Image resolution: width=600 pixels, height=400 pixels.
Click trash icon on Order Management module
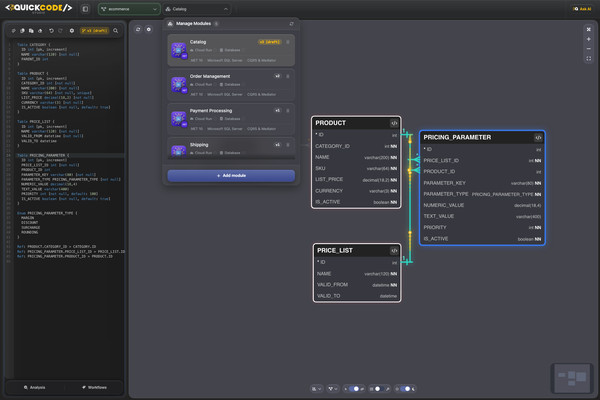tap(288, 76)
